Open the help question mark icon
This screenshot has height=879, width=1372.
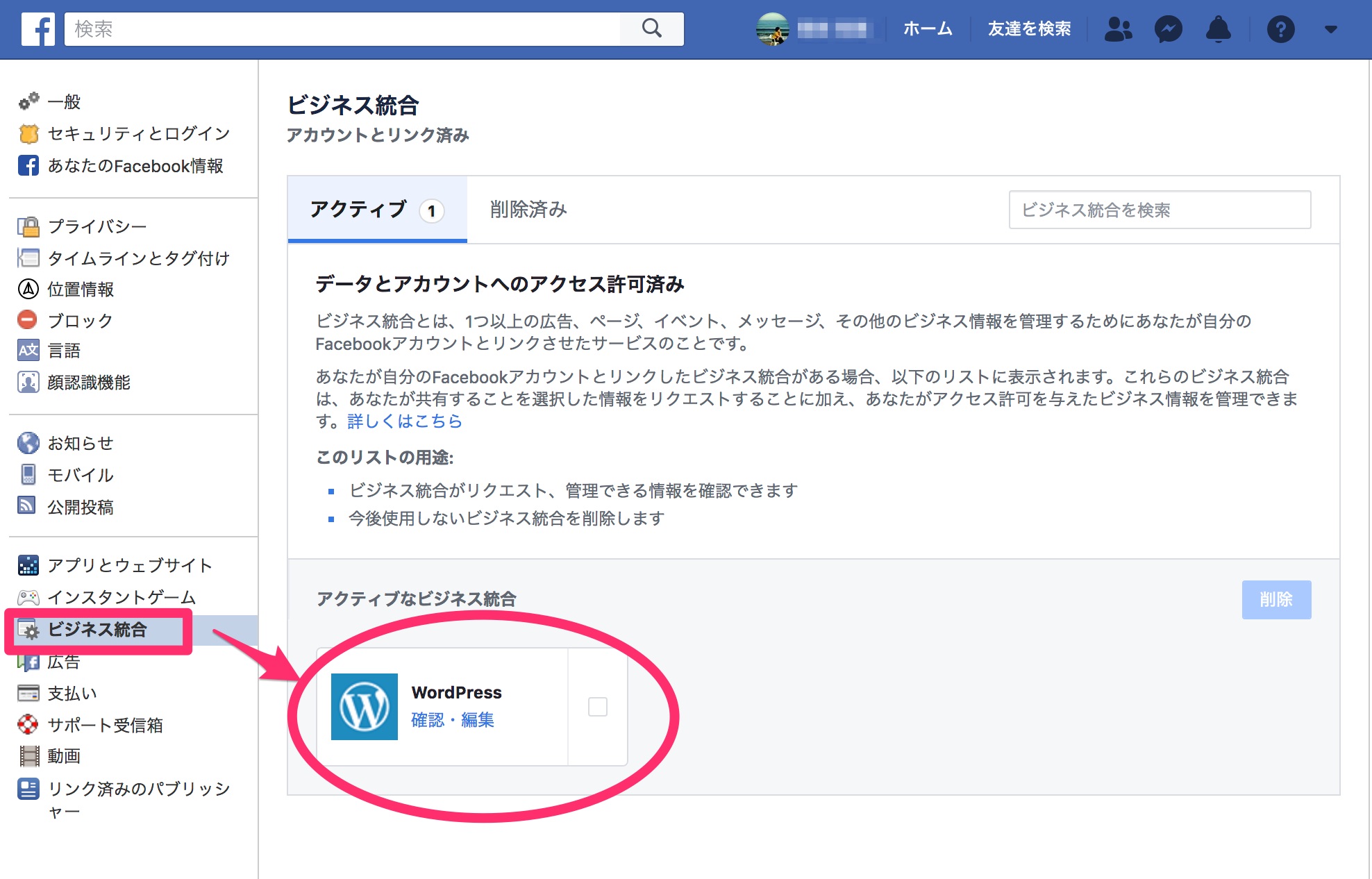(1280, 29)
